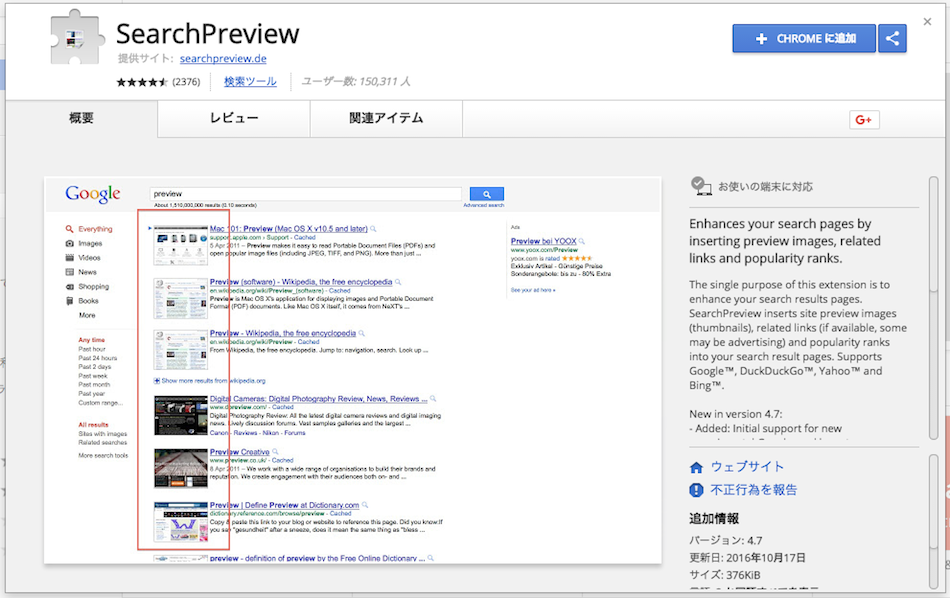Click the (2376) review count

pyautogui.click(x=186, y=82)
